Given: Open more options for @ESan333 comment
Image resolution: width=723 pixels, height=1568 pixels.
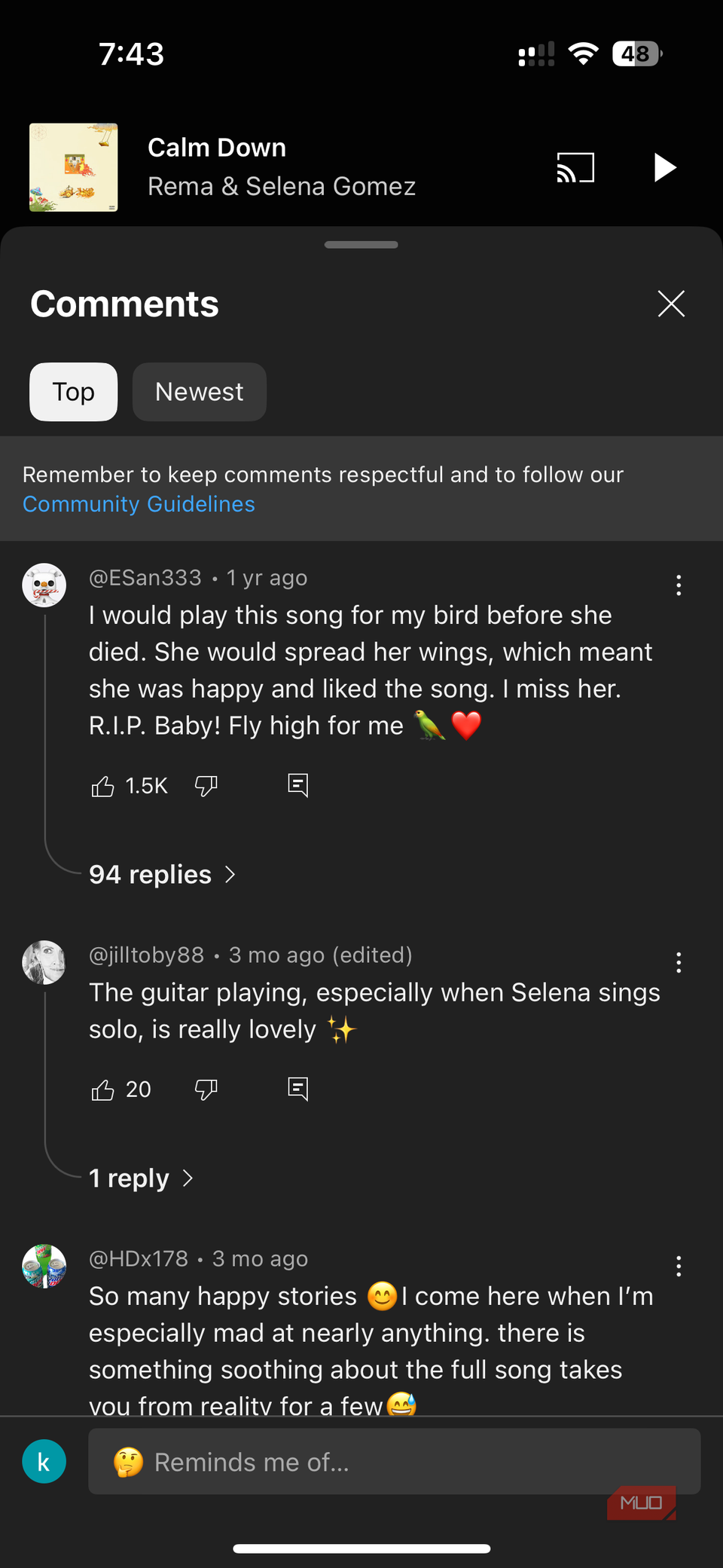Looking at the screenshot, I should pos(679,585).
